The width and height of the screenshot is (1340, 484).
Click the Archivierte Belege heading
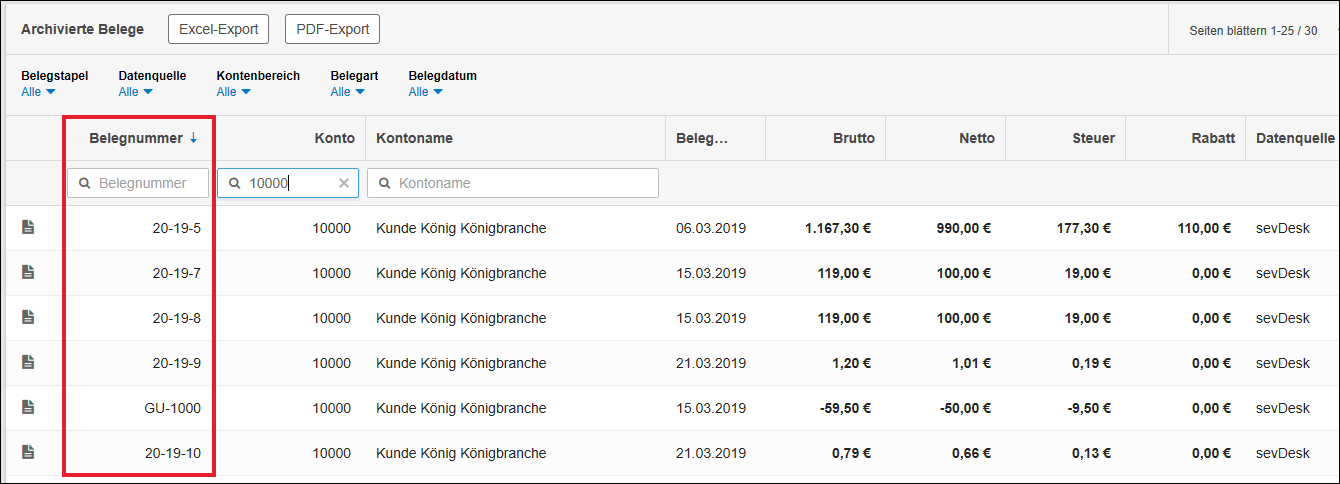tap(82, 29)
